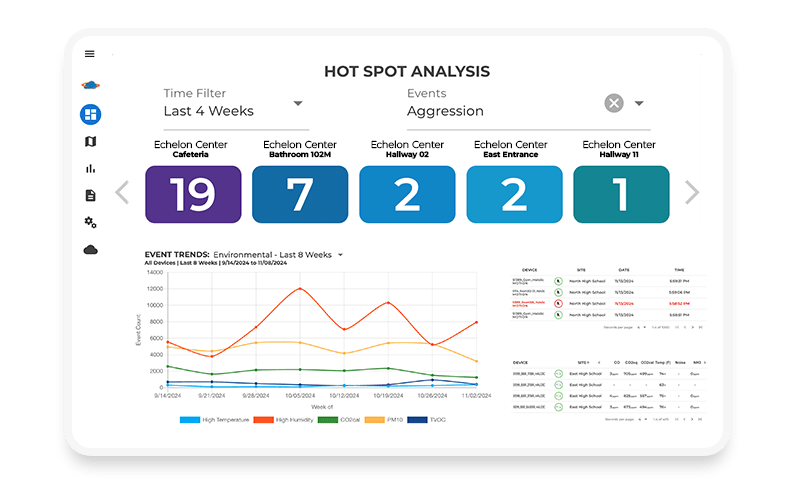Expand the Events dropdown arrow
Image resolution: width=800 pixels, height=484 pixels.
[x=639, y=104]
